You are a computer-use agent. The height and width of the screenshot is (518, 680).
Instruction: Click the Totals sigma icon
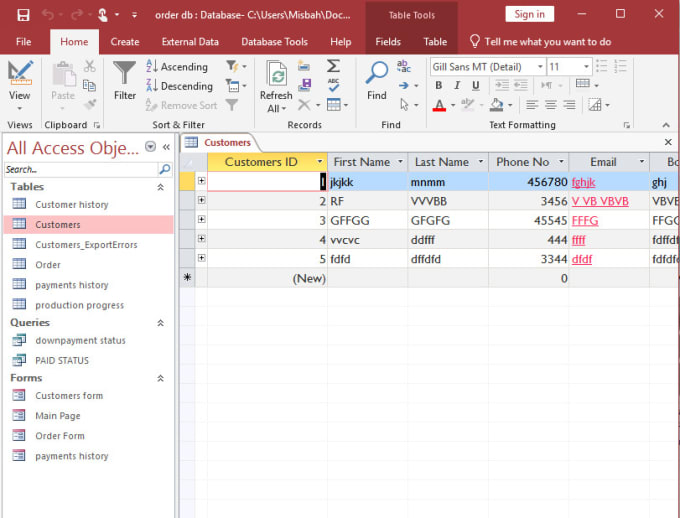333,66
